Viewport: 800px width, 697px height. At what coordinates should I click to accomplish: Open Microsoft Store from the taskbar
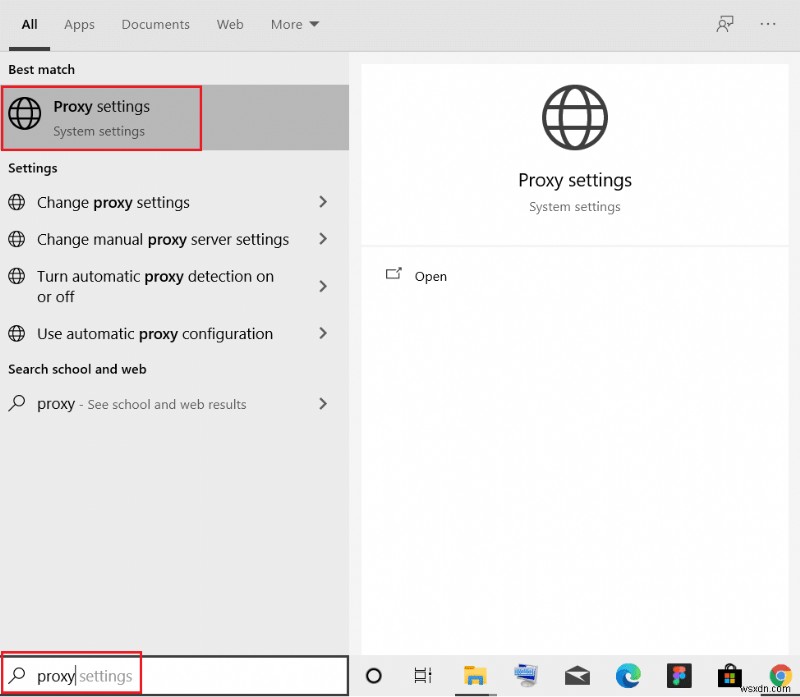pos(729,676)
